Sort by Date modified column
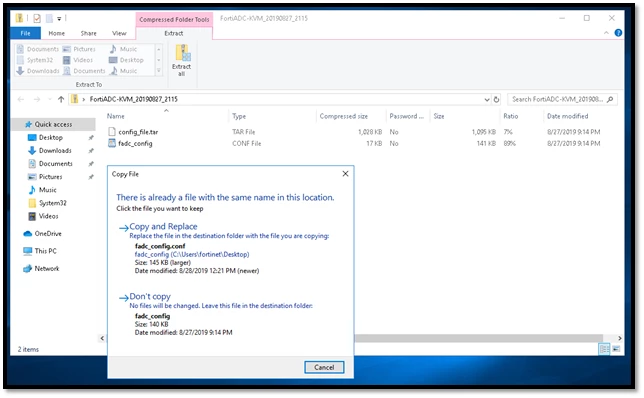Viewport: 644px width, 398px height. tap(567, 116)
